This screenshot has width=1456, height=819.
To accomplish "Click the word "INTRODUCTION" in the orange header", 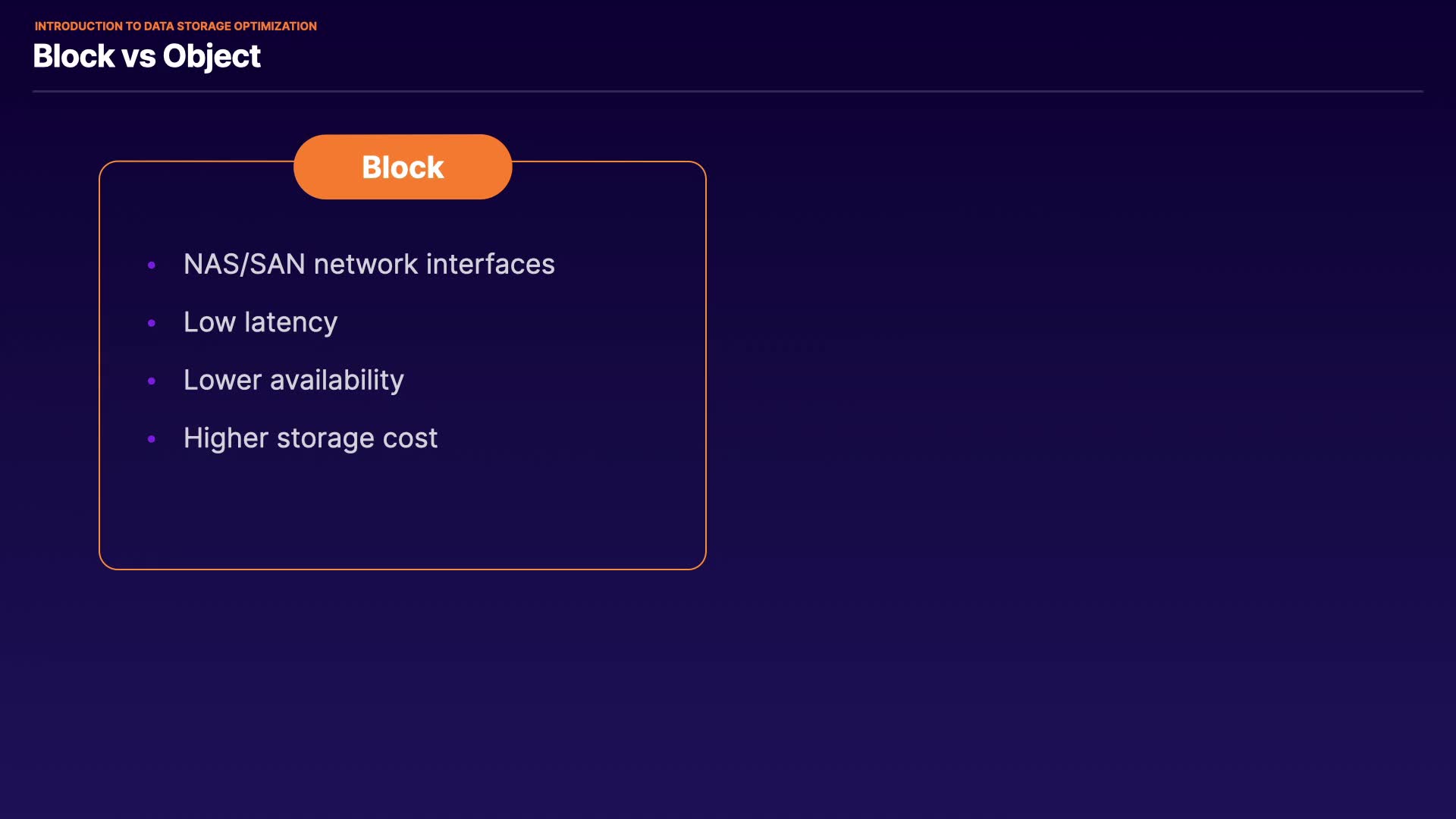I will pyautogui.click(x=78, y=26).
